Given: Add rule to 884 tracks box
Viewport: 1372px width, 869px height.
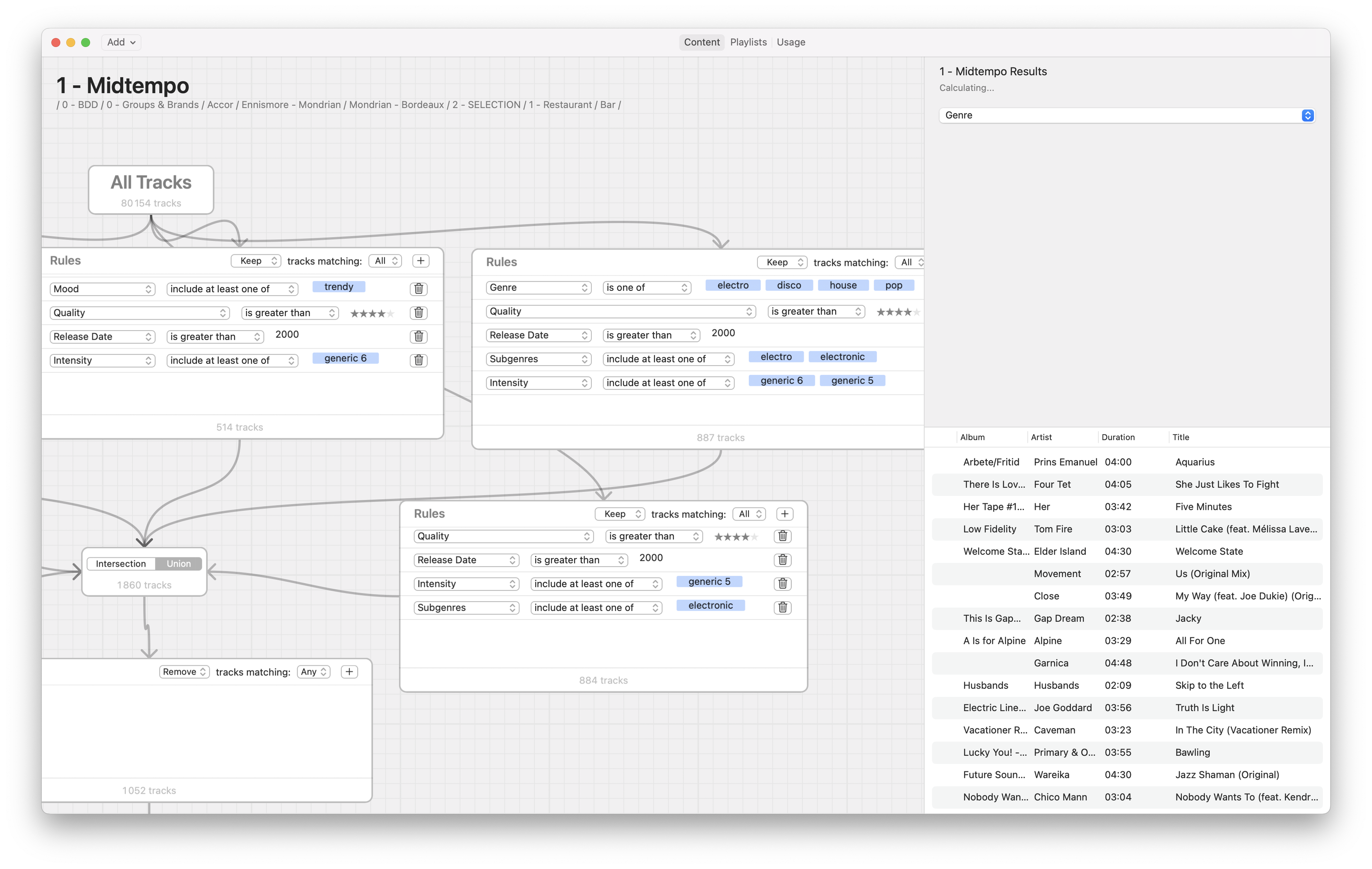Looking at the screenshot, I should [785, 514].
